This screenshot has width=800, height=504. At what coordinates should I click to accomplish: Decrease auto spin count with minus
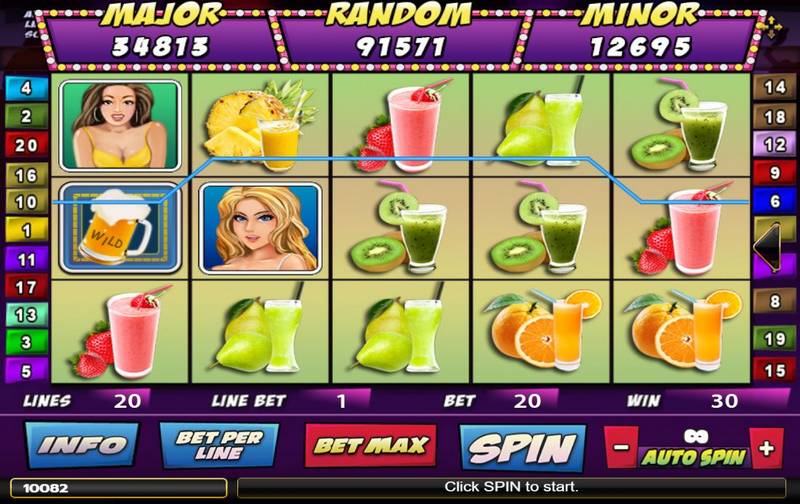point(621,447)
